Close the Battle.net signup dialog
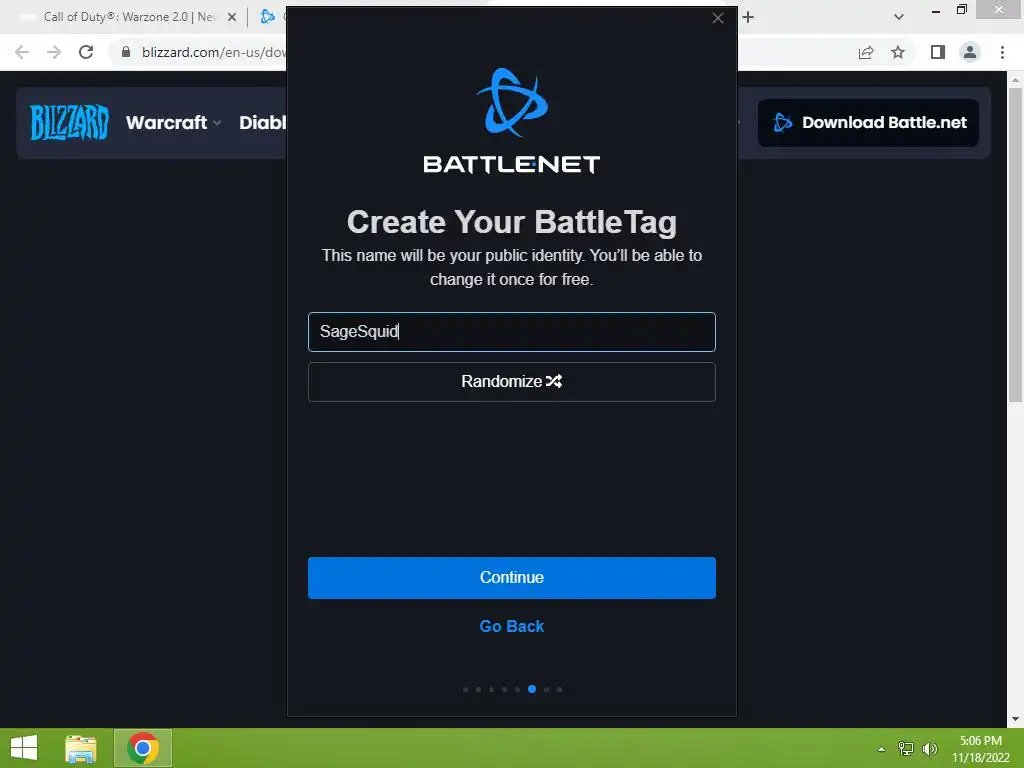 [718, 18]
